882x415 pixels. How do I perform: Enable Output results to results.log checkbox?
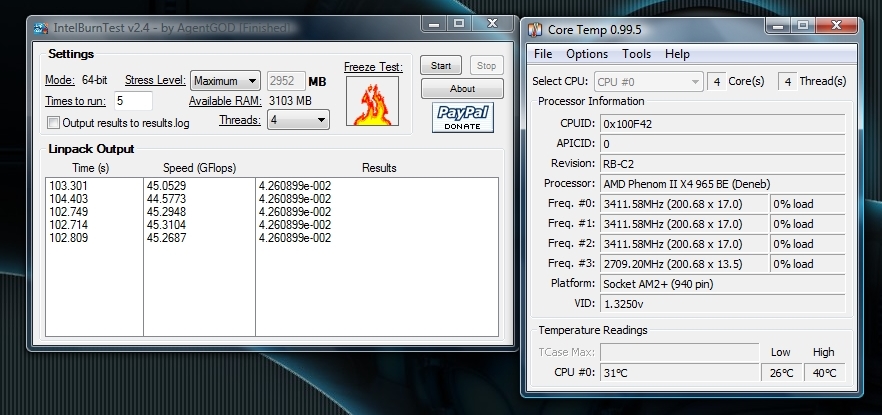[x=53, y=123]
